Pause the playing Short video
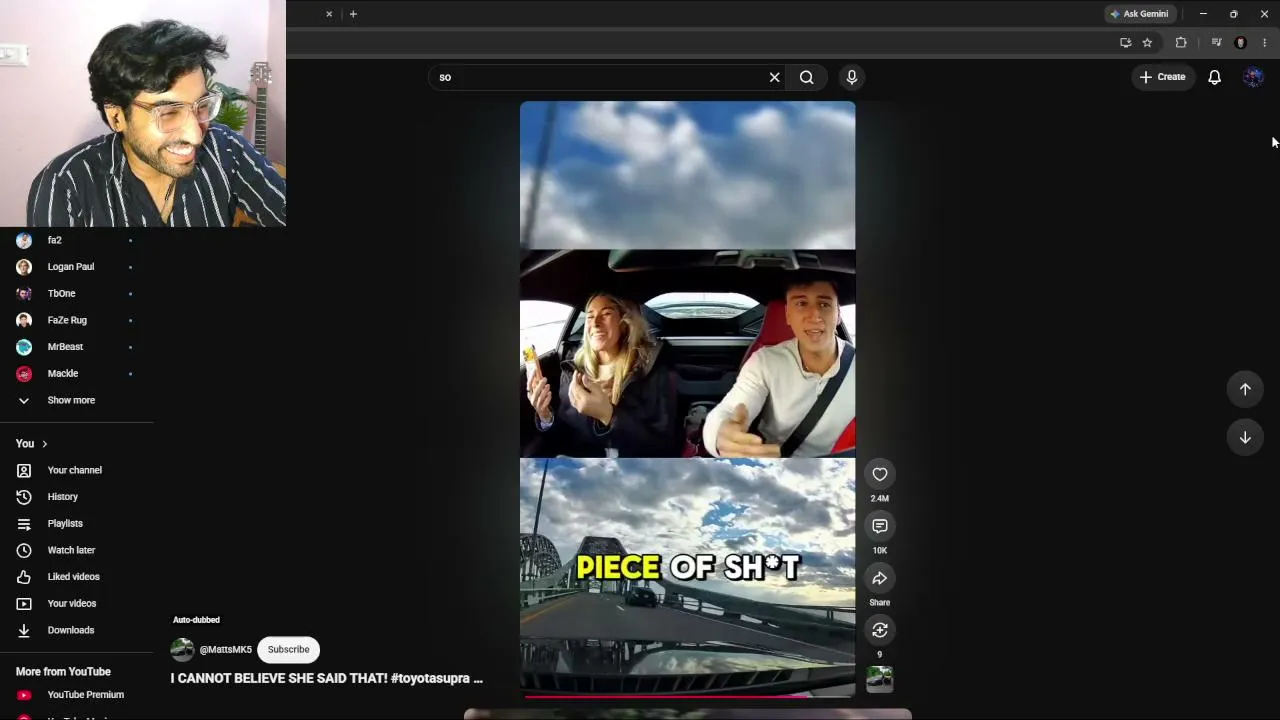 click(x=688, y=398)
